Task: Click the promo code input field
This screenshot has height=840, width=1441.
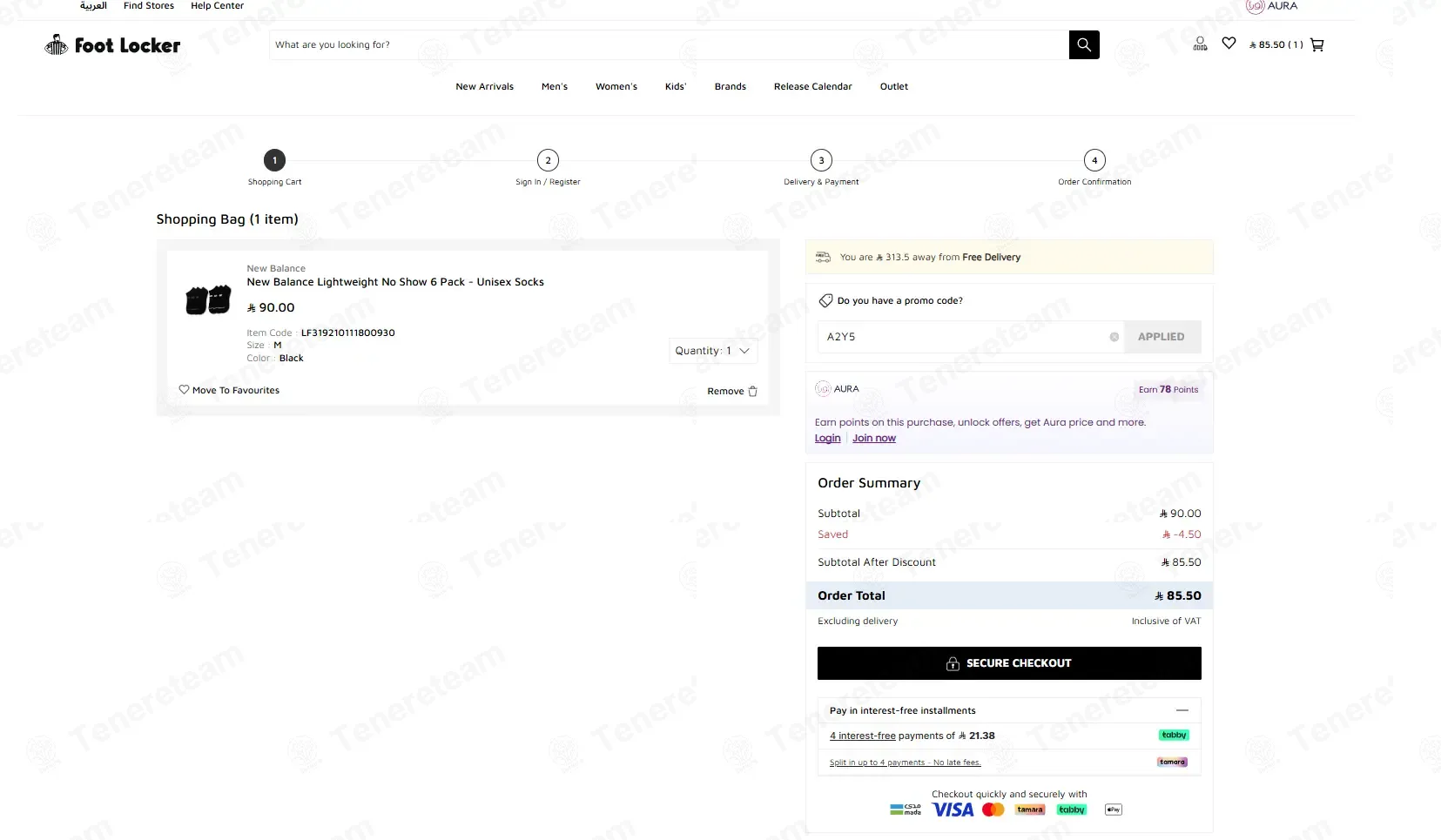Action: coord(971,337)
